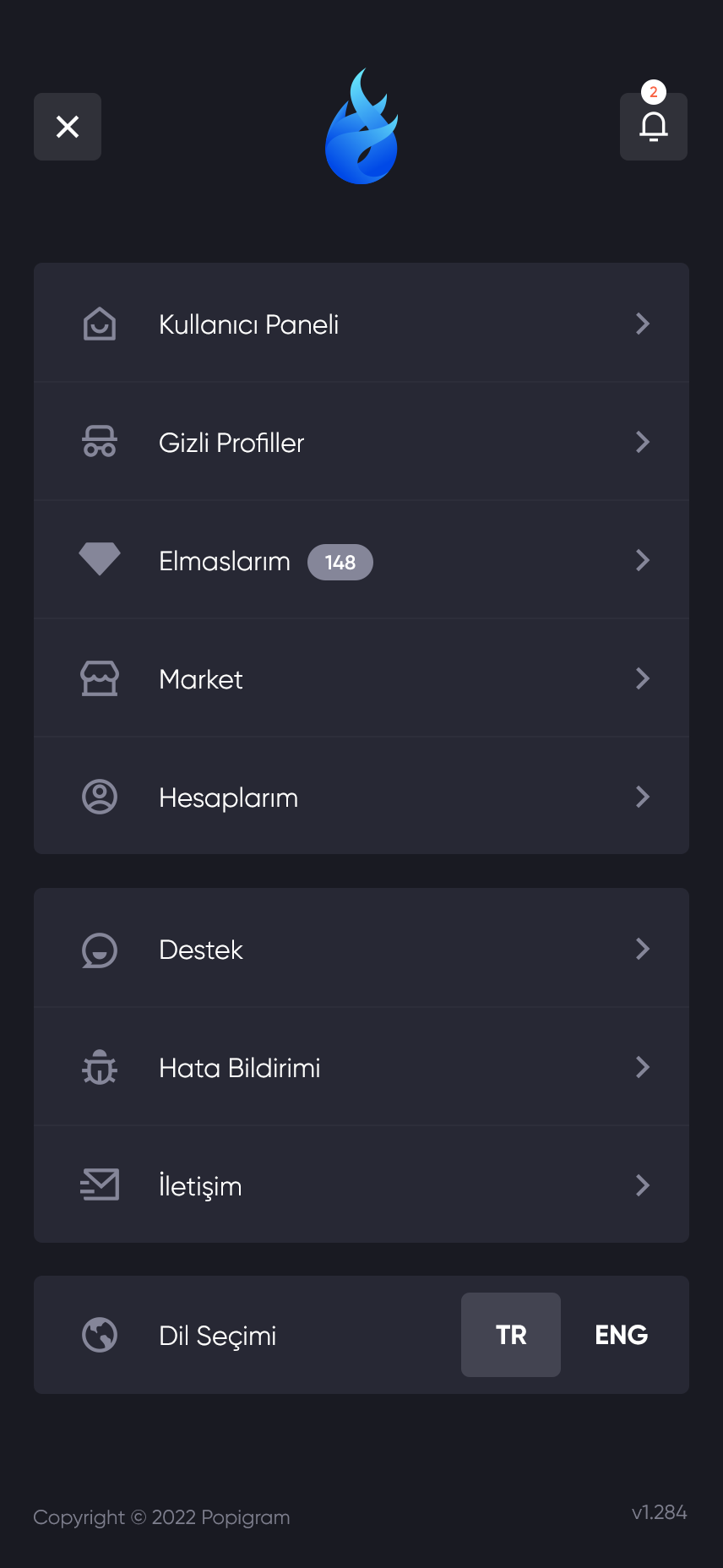This screenshot has height=1568, width=723.
Task: Click the 148 diamonds count badge
Action: pyautogui.click(x=340, y=563)
